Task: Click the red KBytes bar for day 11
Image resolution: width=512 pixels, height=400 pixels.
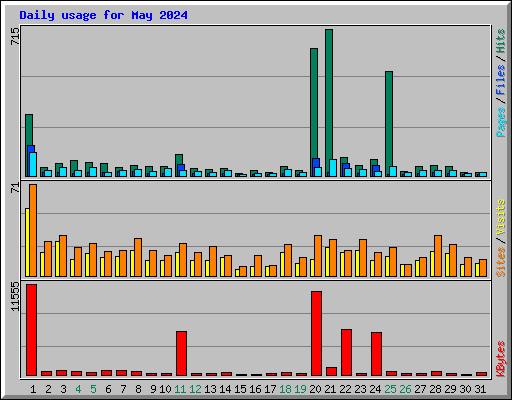Action: click(181, 353)
